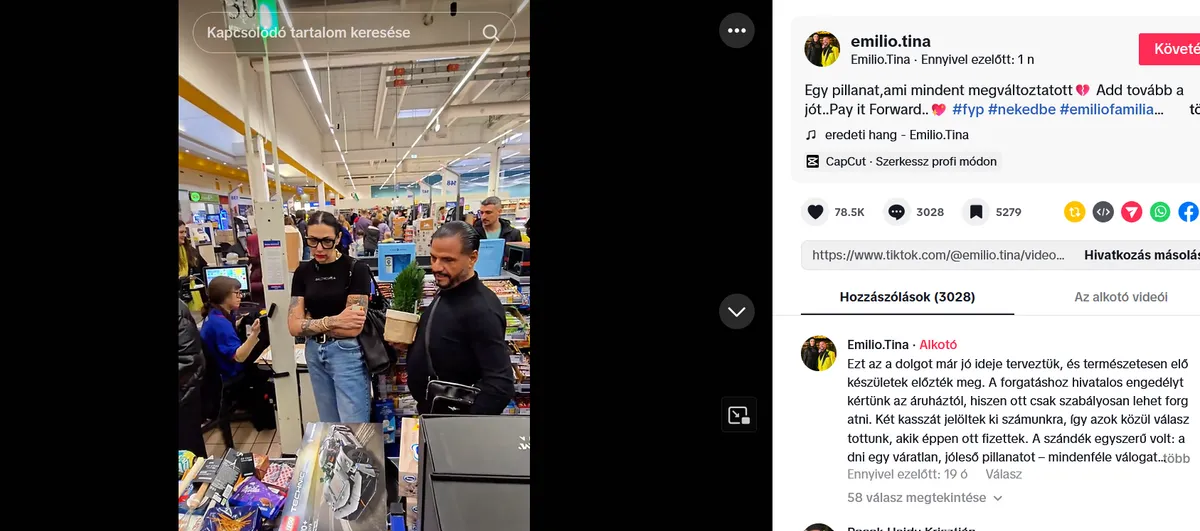1200x531 pixels.
Task: Copy link with Hivatkozás másolása
Action: point(1142,255)
